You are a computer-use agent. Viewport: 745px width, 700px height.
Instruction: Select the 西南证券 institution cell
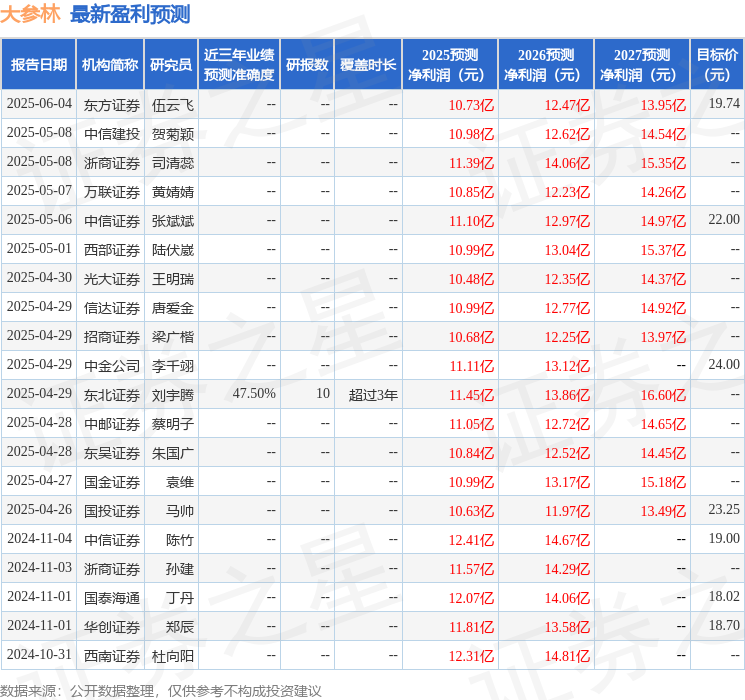click(x=112, y=656)
